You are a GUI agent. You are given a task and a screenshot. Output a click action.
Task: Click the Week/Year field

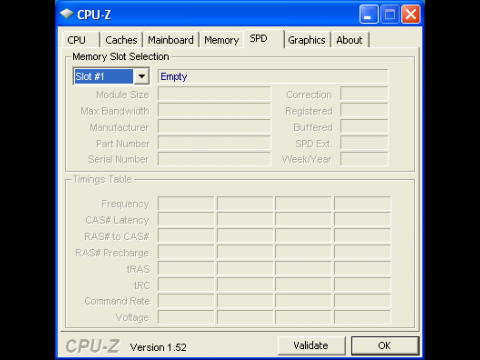point(364,159)
